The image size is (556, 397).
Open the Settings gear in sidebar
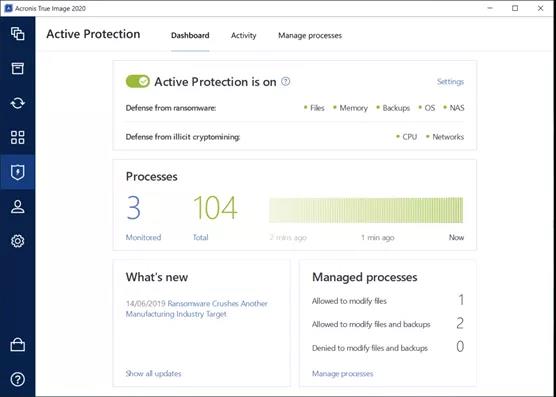[x=17, y=241]
